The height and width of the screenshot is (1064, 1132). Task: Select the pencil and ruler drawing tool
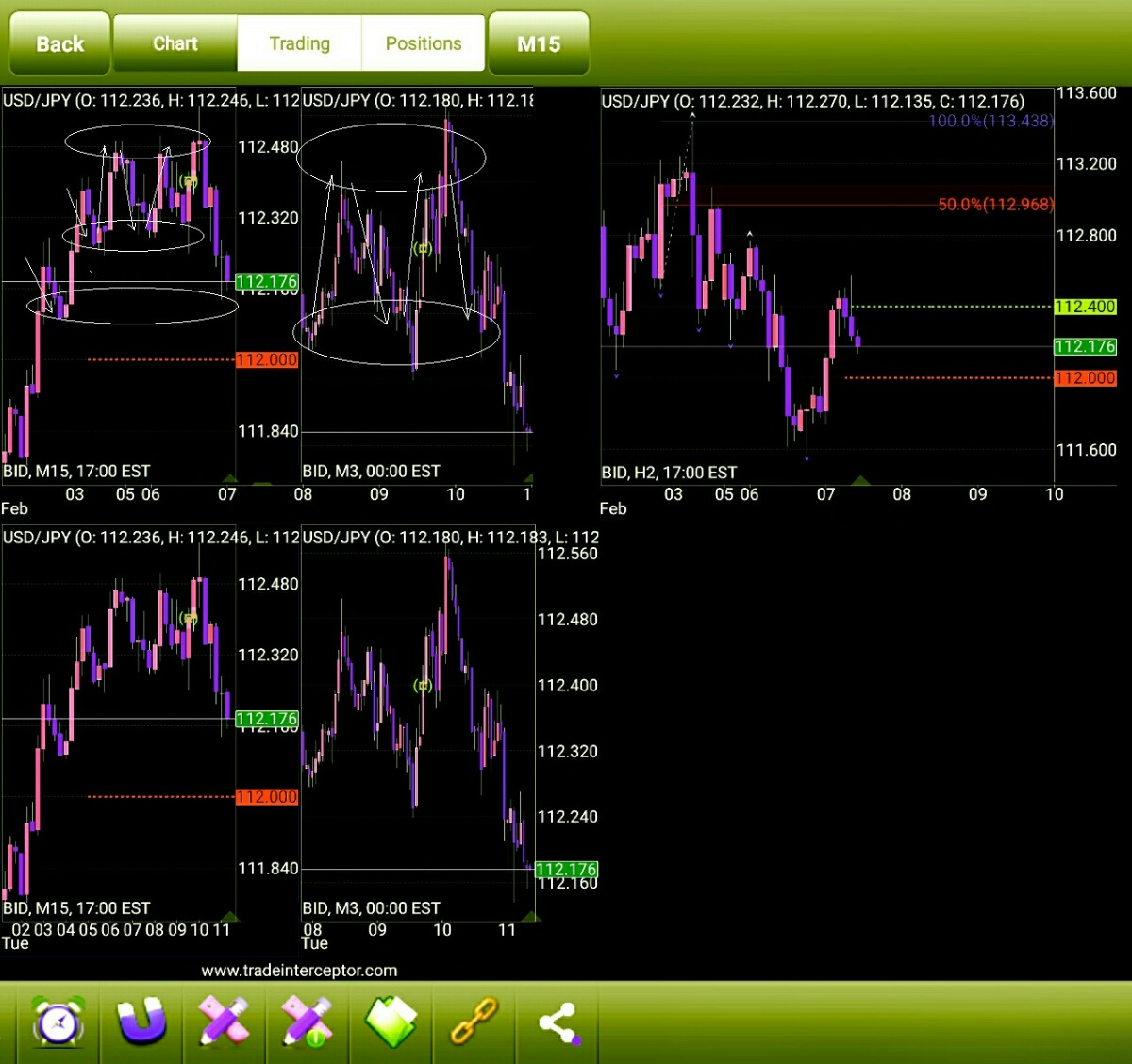pos(224,1022)
